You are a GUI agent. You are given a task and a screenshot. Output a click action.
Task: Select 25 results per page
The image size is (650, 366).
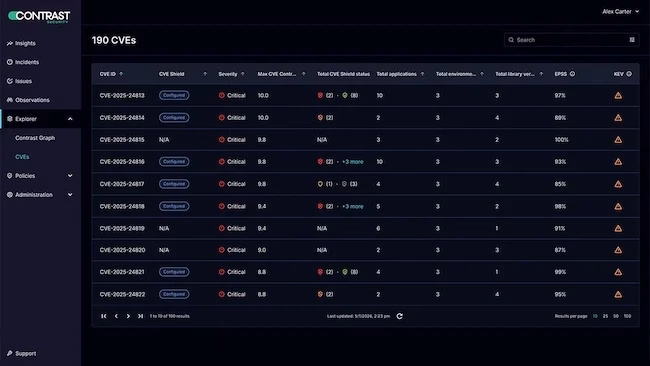coord(605,316)
